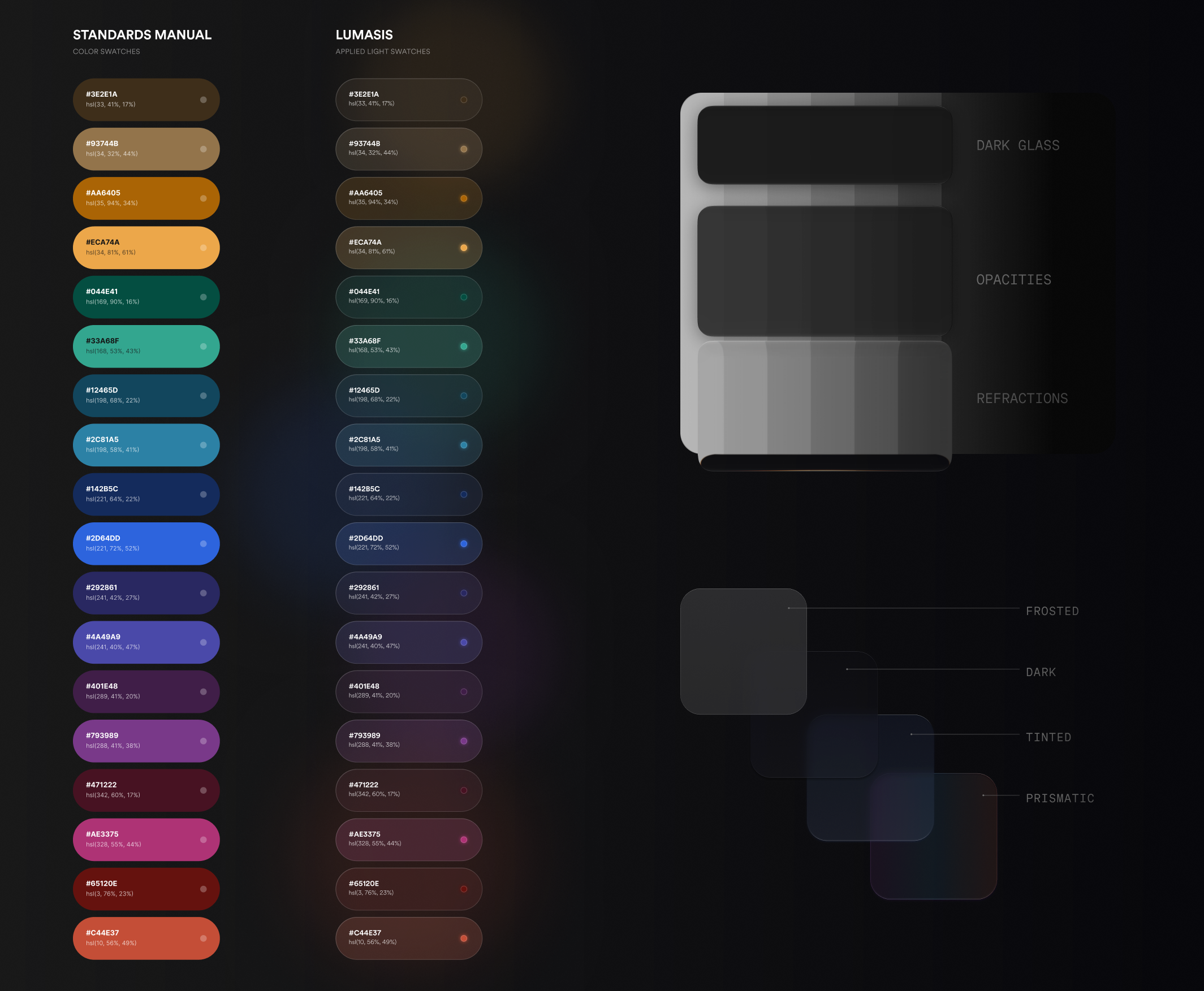Select the dark glass panel beside DARK GLASS

pyautogui.click(x=825, y=145)
